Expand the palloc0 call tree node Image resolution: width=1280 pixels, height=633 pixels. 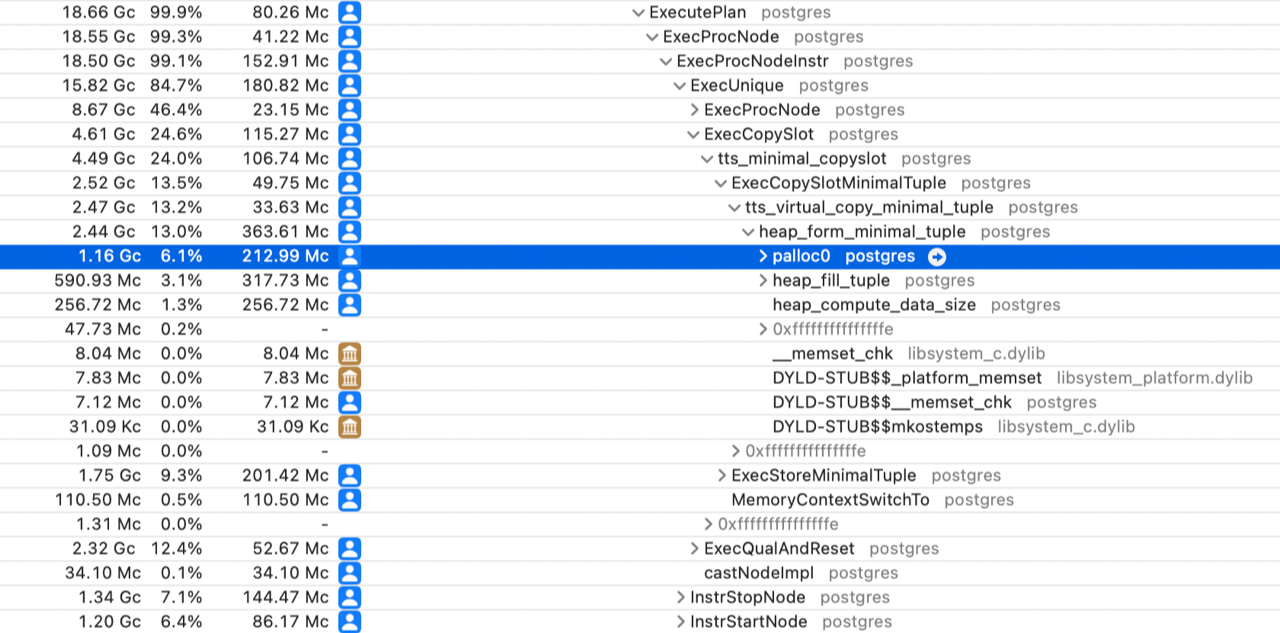point(764,256)
